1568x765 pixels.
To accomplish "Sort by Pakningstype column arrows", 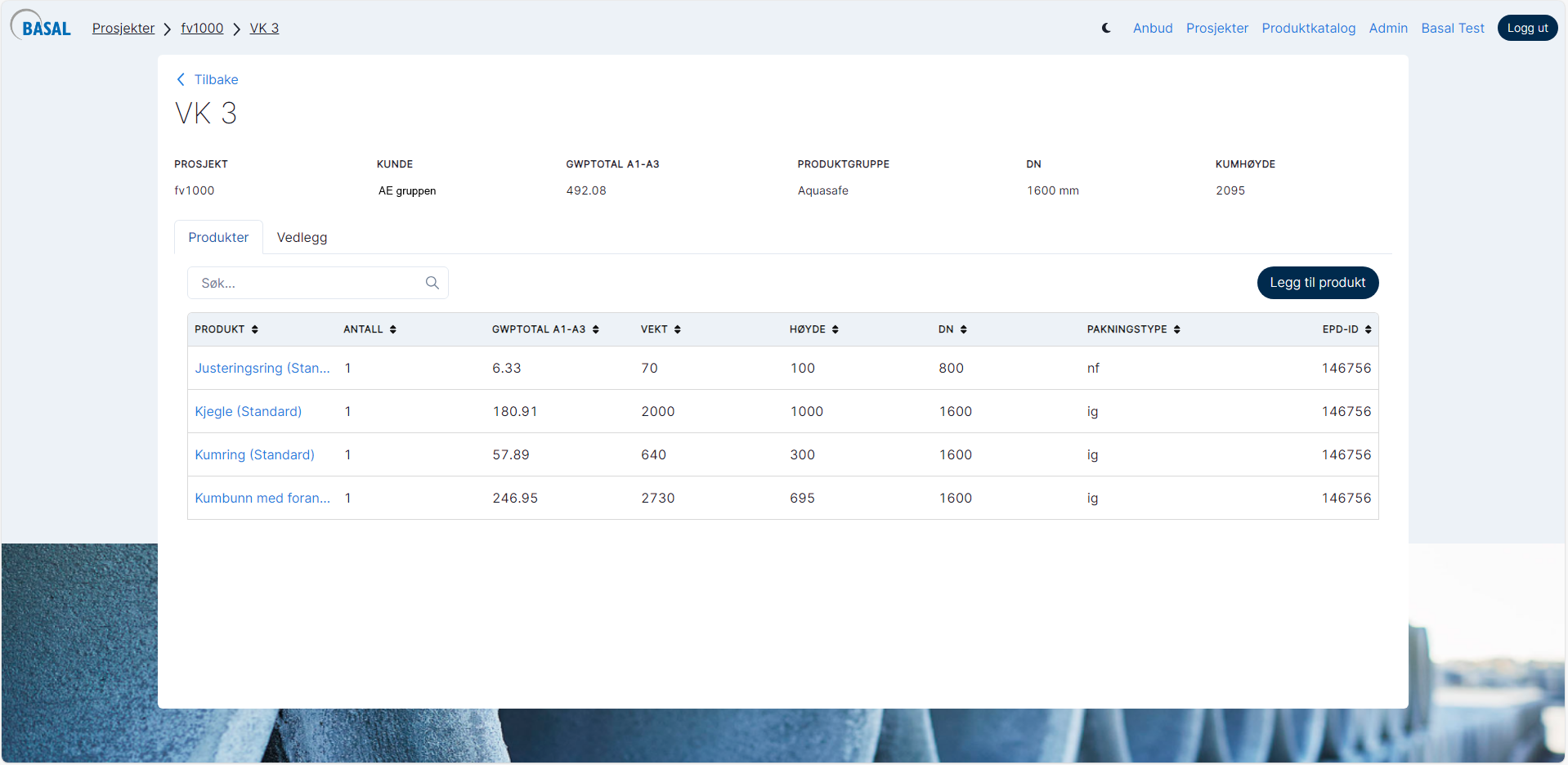I will pos(1177,329).
